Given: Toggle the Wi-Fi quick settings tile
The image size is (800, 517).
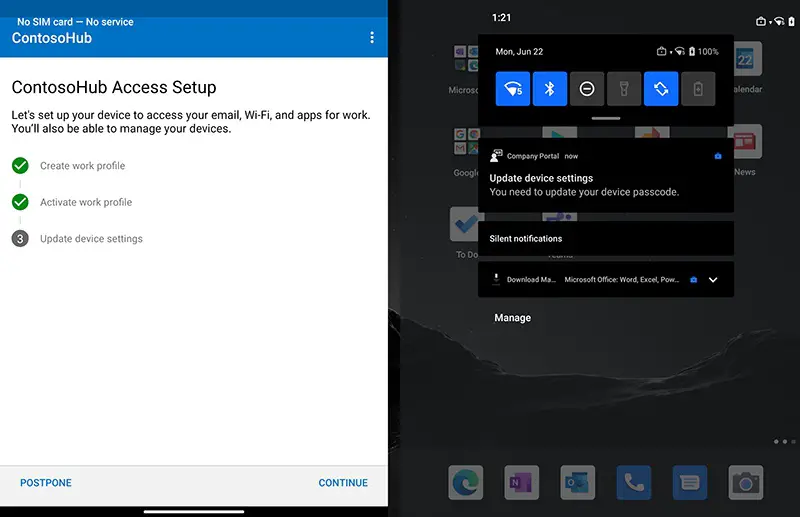Looking at the screenshot, I should point(513,89).
